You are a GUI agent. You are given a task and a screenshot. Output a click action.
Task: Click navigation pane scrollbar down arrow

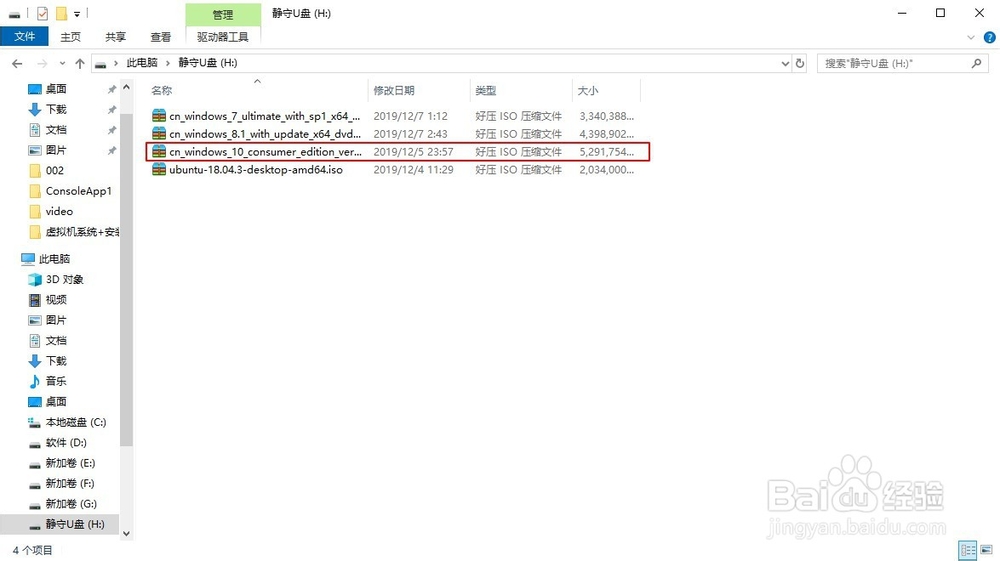(126, 534)
